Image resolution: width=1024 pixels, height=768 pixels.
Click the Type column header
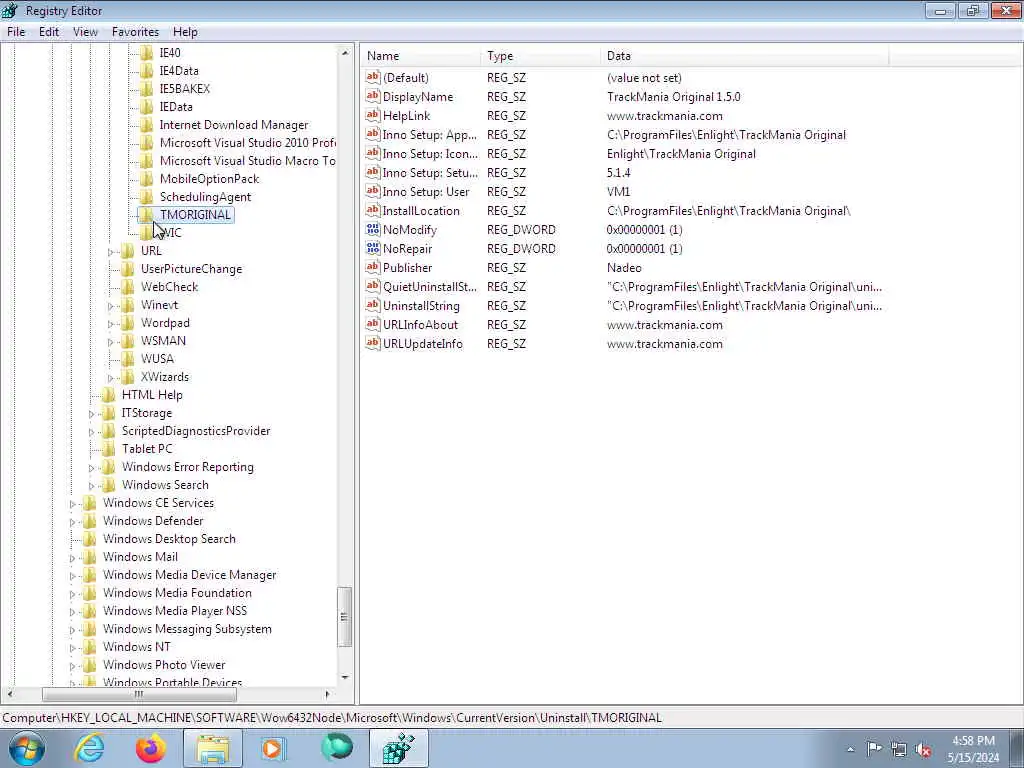(541, 56)
